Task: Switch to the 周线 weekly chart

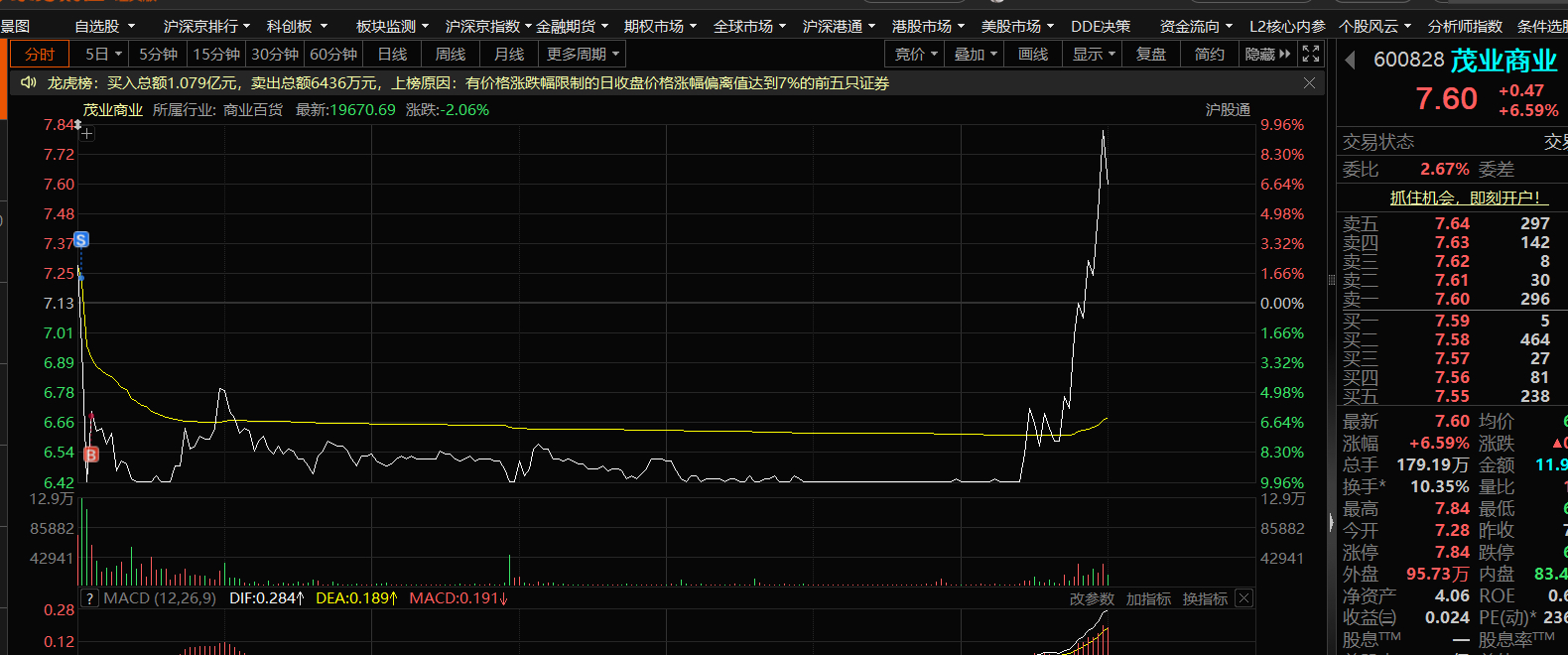Action: [x=451, y=54]
